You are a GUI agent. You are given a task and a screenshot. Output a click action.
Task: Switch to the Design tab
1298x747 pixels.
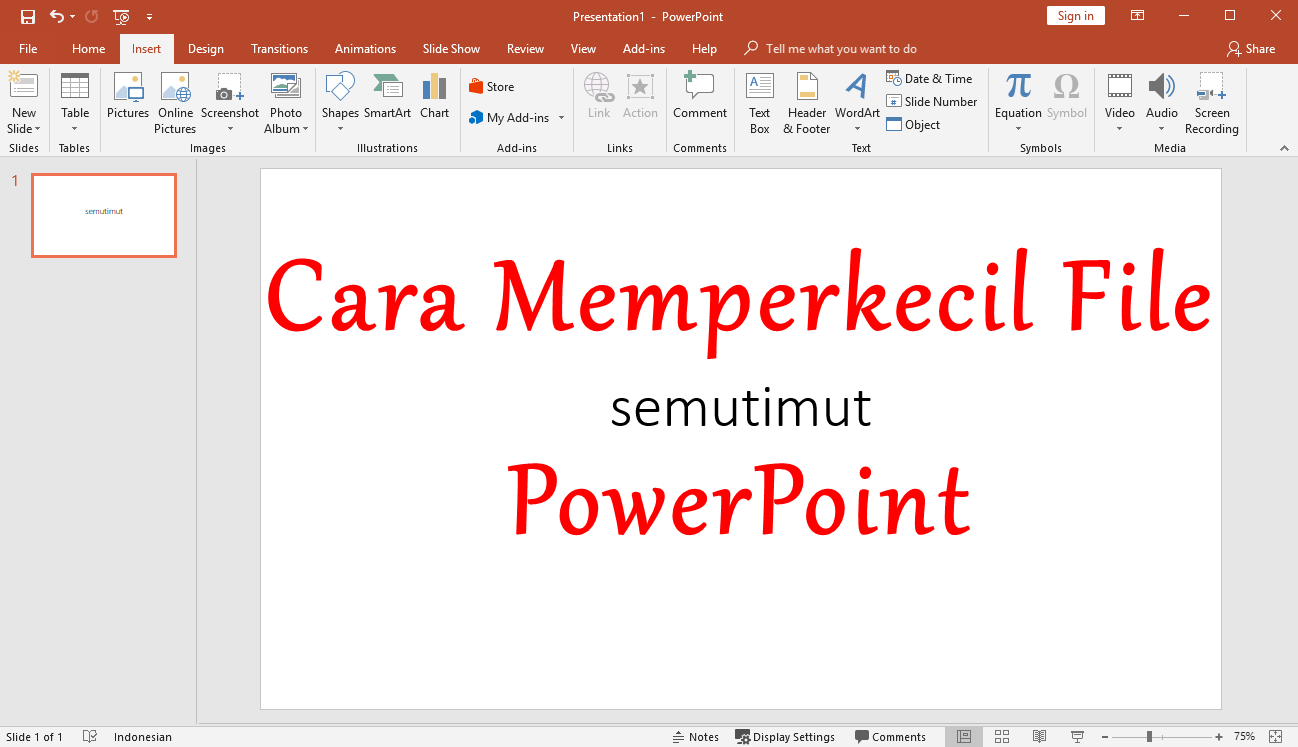206,49
